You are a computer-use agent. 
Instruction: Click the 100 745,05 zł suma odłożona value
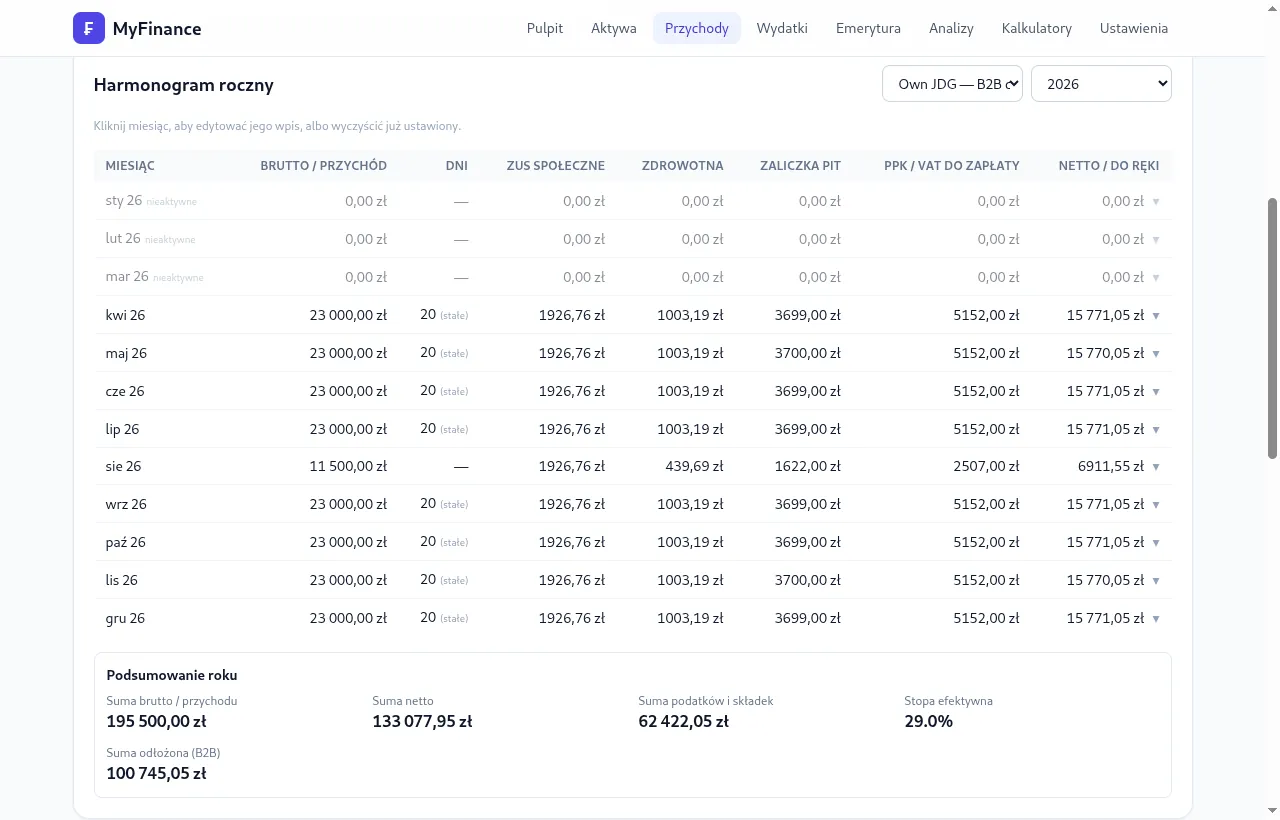(156, 773)
